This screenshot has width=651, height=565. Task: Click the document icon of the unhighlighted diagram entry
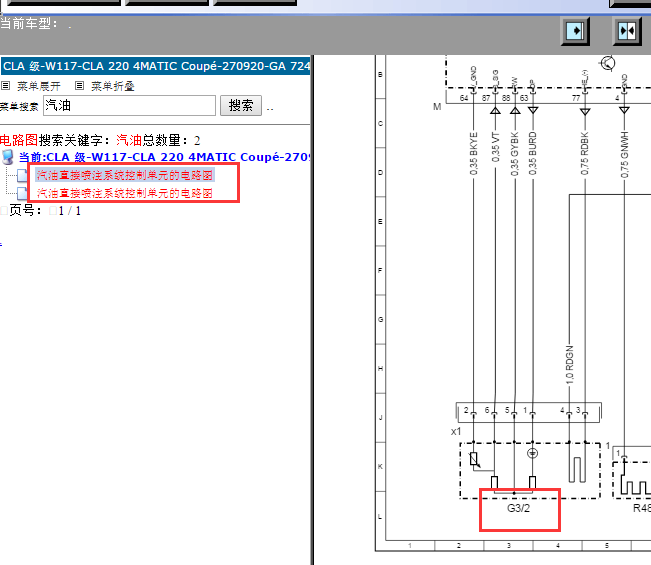click(22, 193)
